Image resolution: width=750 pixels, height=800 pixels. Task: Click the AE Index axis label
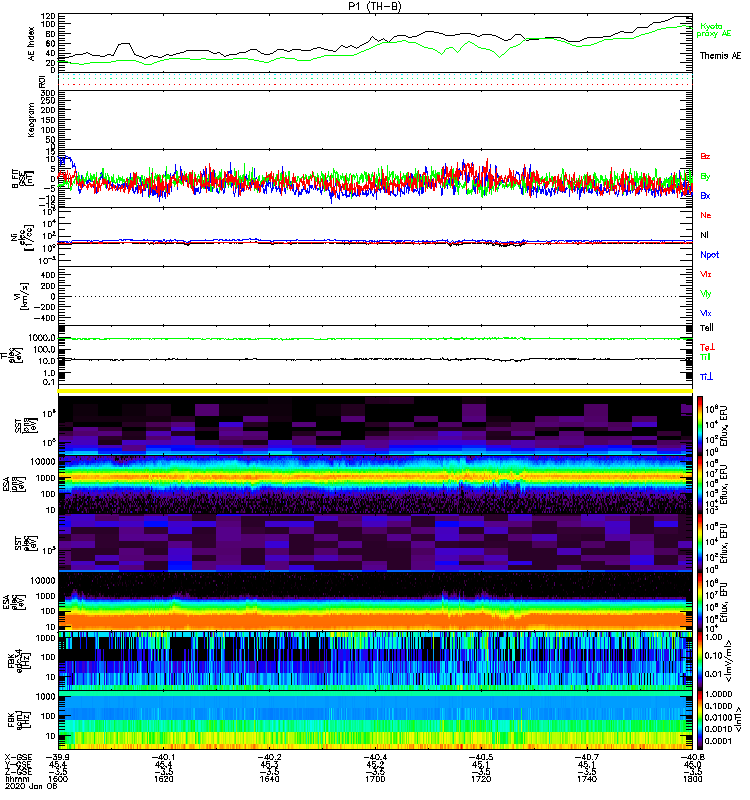pos(32,44)
